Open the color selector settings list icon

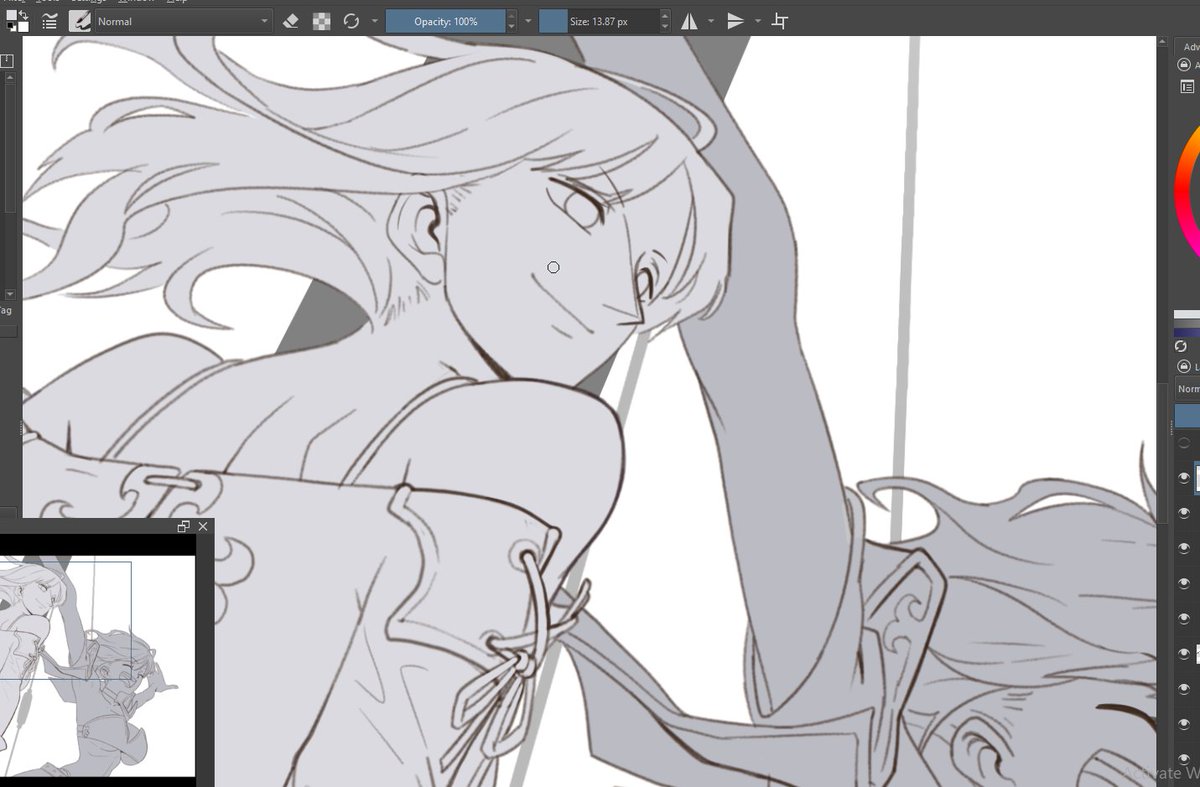point(1188,88)
